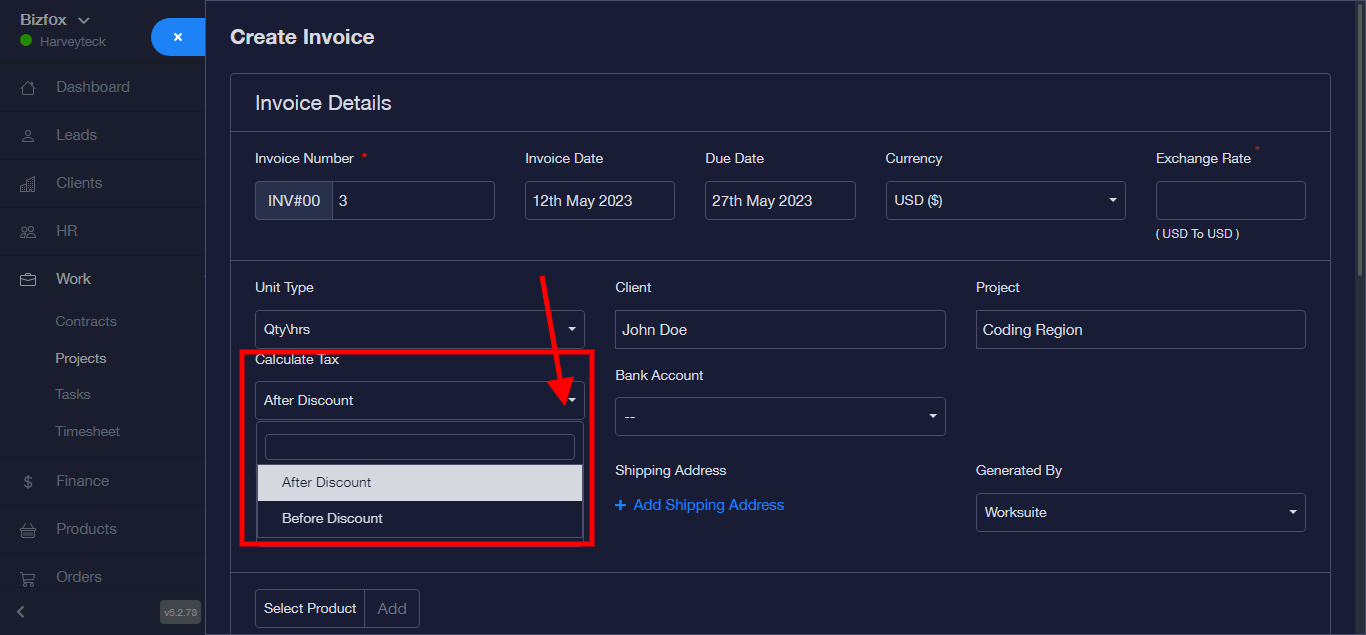The image size is (1366, 635).
Task: Click the Dashboard home icon in sidebar
Action: (28, 88)
